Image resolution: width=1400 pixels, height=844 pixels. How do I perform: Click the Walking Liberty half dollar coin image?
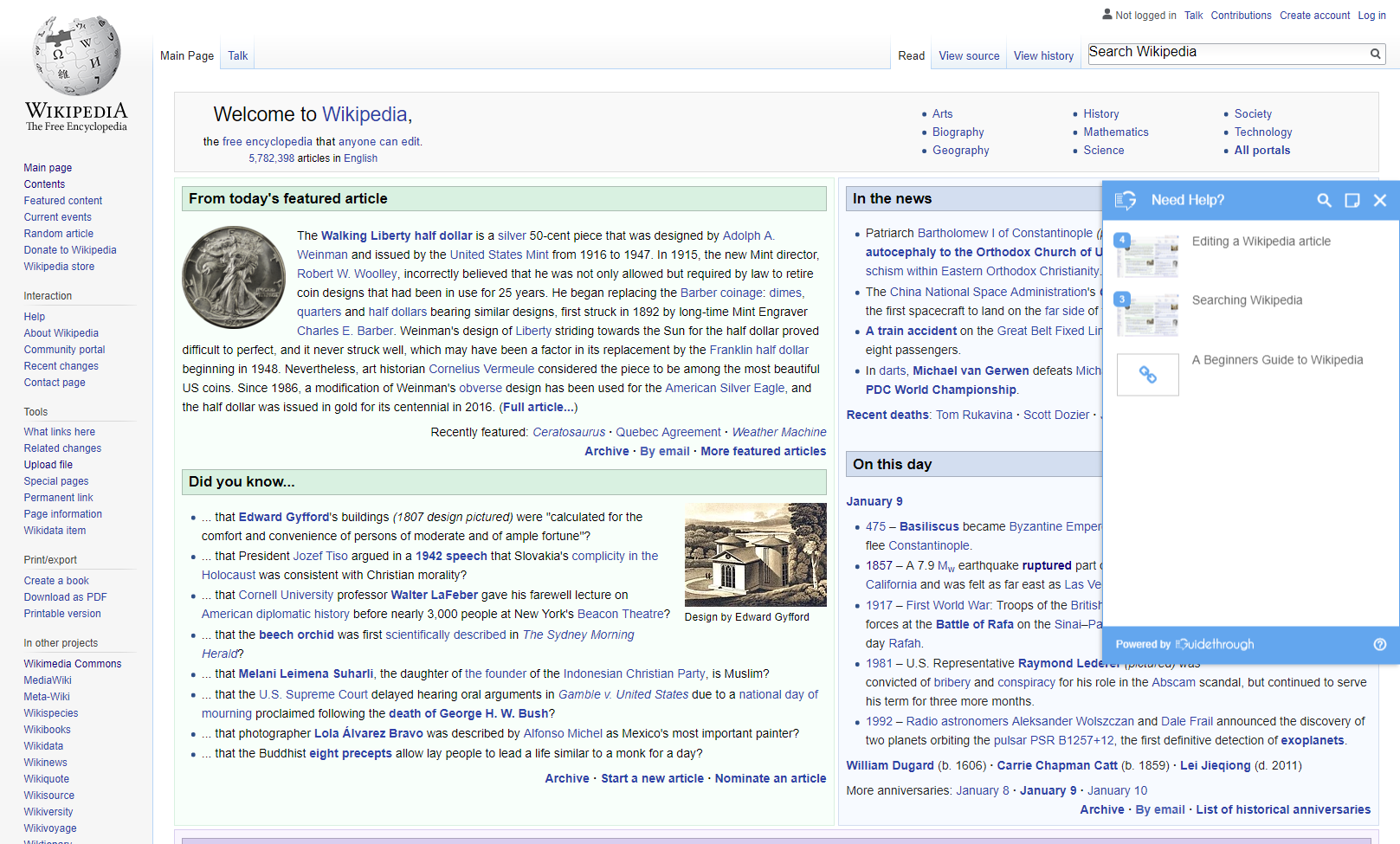click(x=234, y=278)
